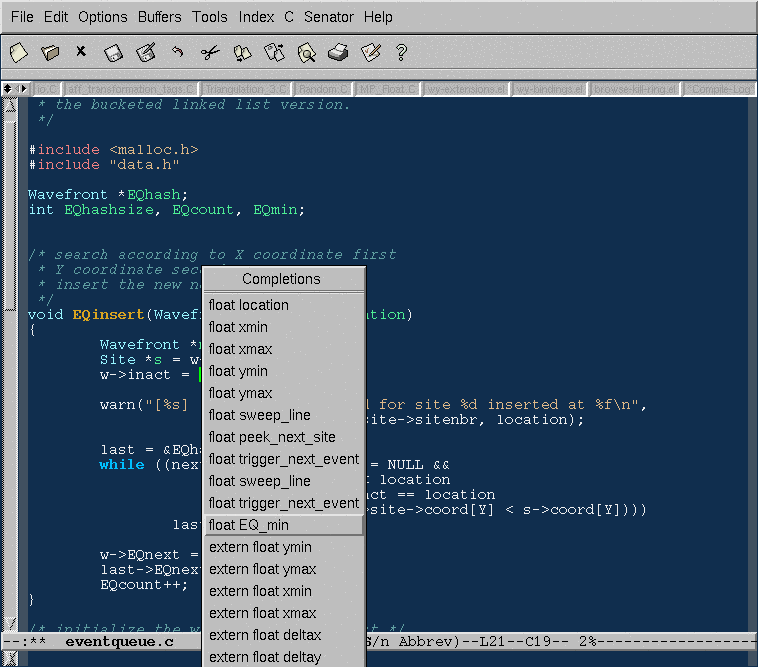Click the Search toolbar icon

click(x=306, y=52)
